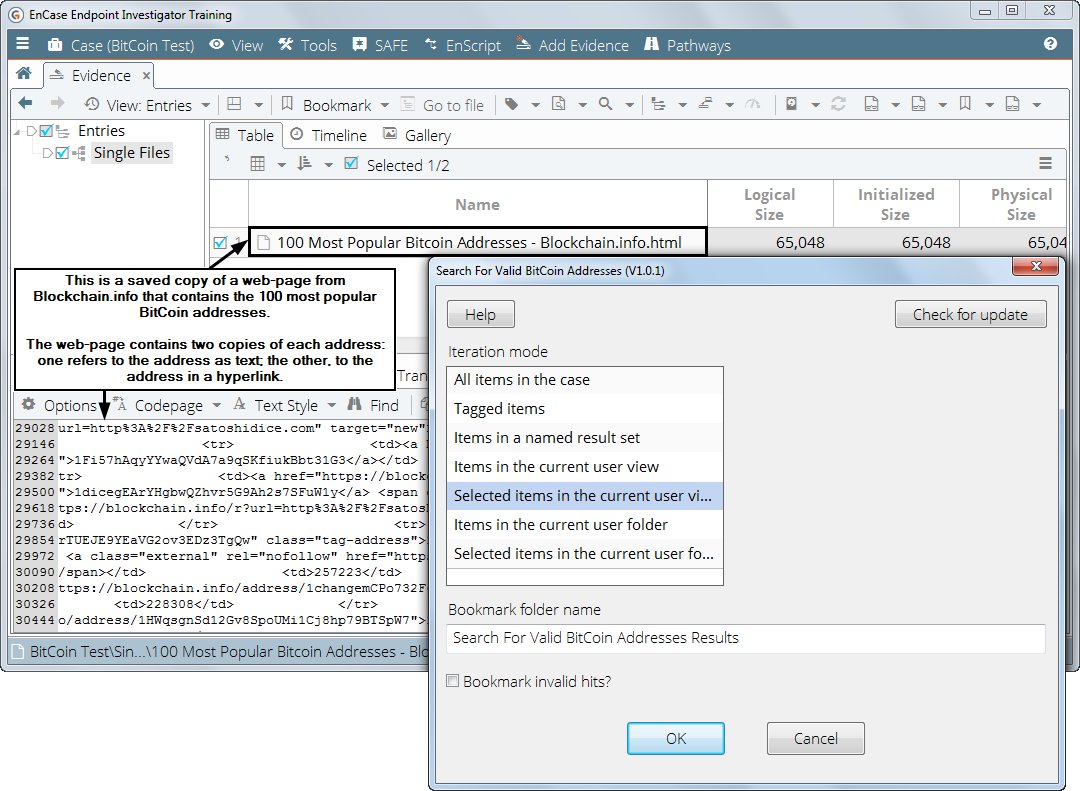Select Tagged items iteration mode

pyautogui.click(x=585, y=409)
